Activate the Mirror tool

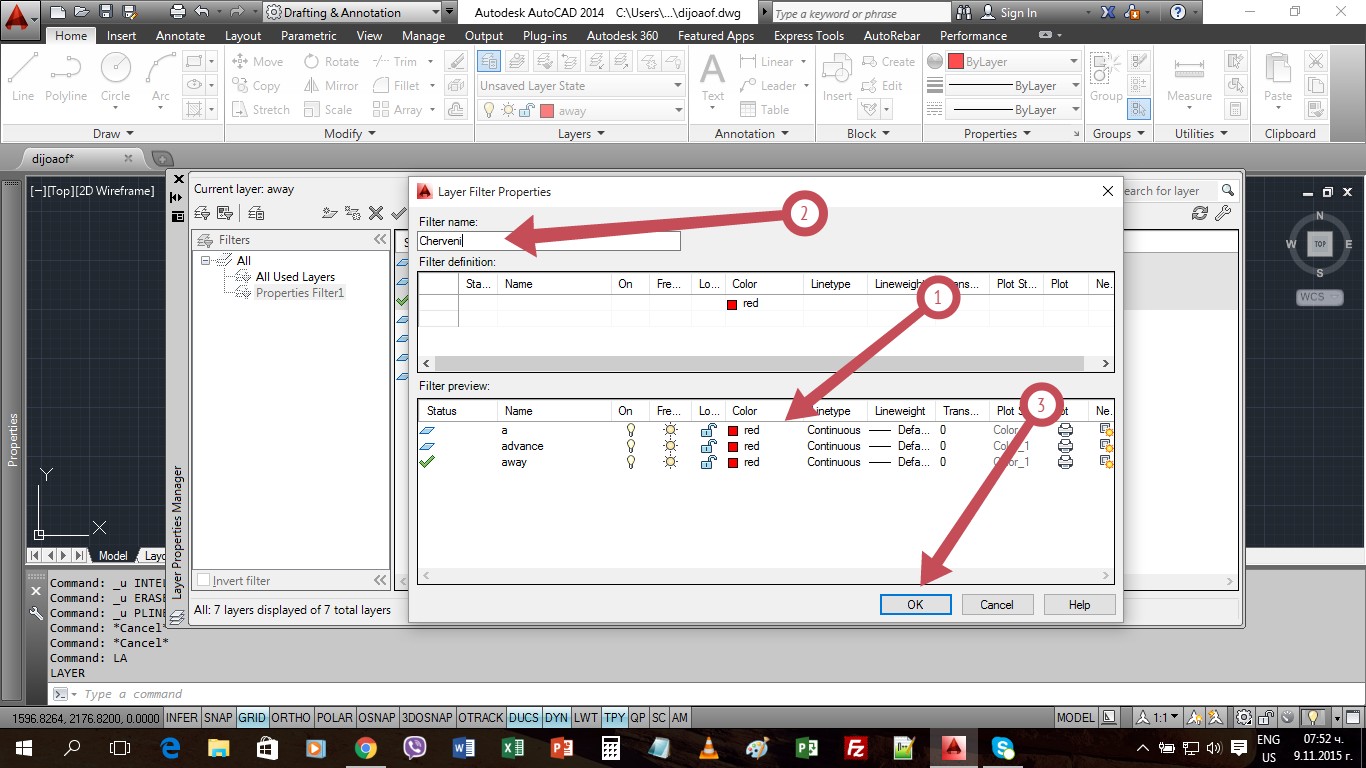(331, 86)
